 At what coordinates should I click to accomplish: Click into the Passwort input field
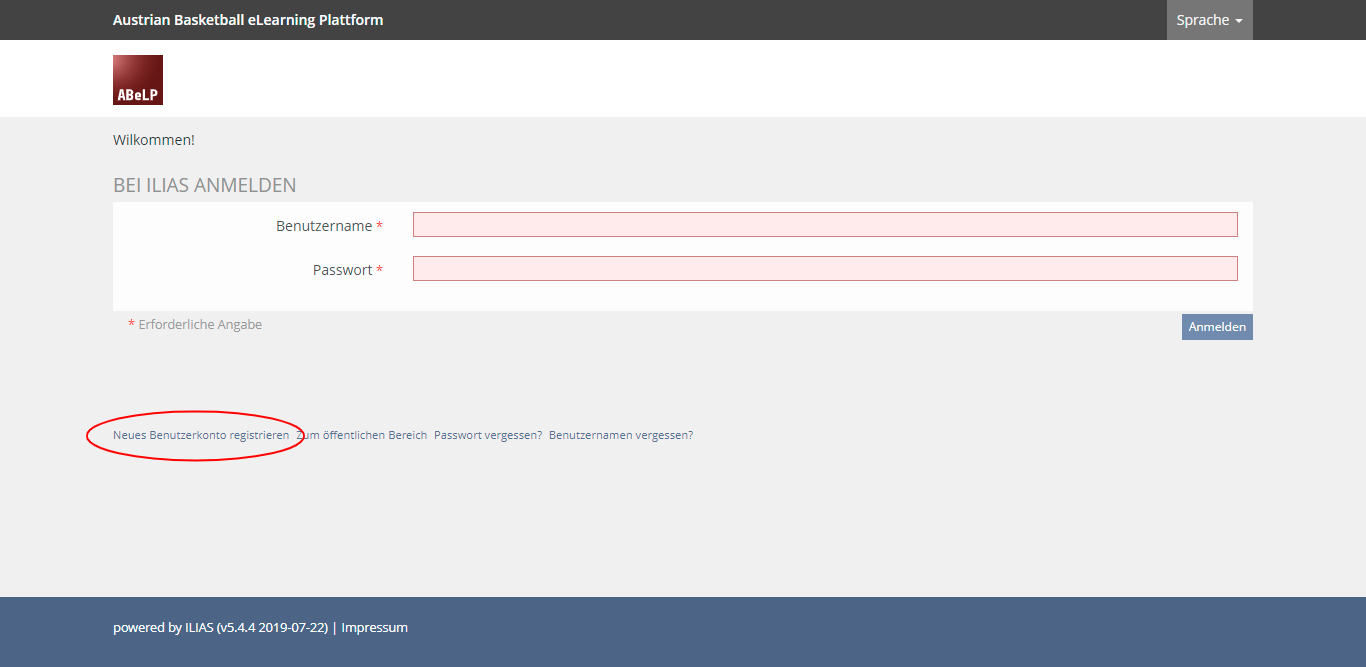825,269
